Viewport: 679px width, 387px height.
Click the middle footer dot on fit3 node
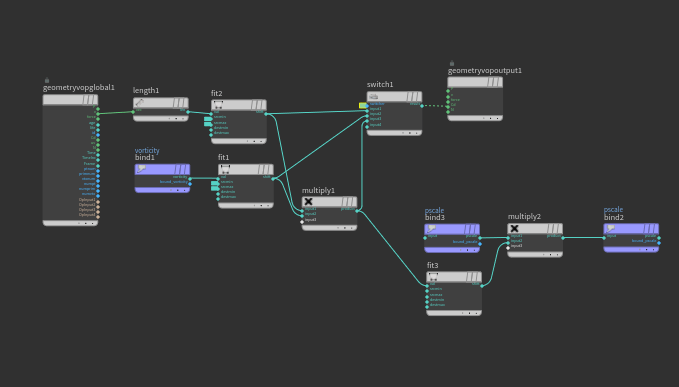[x=469, y=313]
